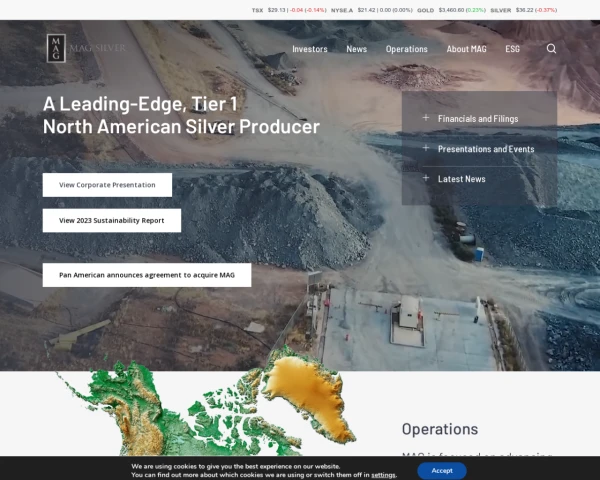This screenshot has width=600, height=480.
Task: Click the SILVER price ticker
Action: coord(523,10)
